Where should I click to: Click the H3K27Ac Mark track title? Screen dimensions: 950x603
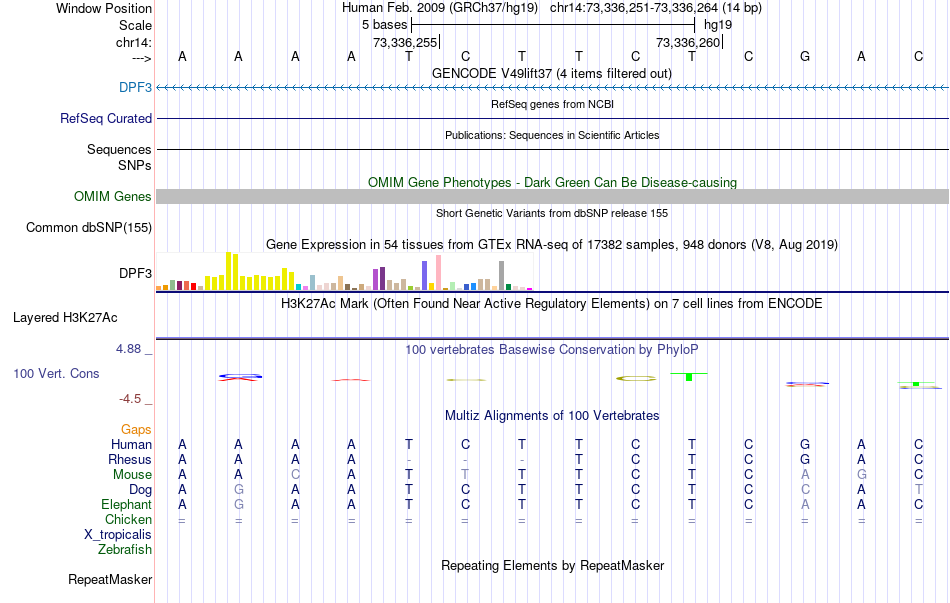pyautogui.click(x=551, y=303)
